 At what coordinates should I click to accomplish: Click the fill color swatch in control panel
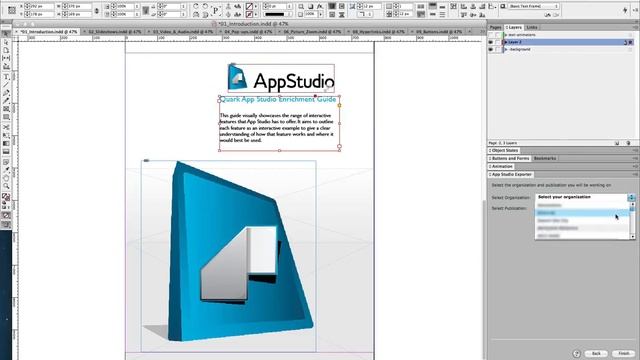coord(249,6)
